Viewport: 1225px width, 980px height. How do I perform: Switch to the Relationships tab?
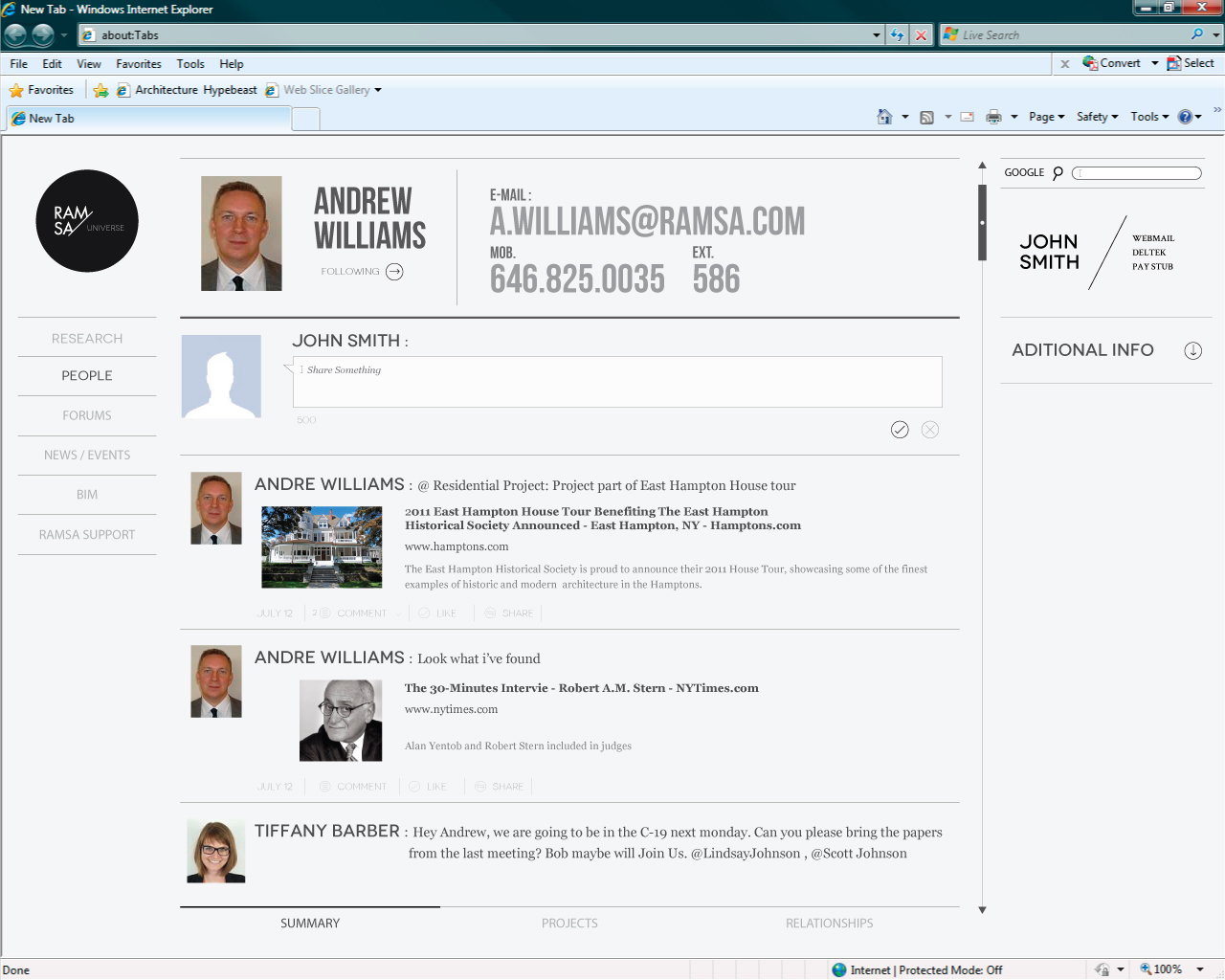pos(830,924)
